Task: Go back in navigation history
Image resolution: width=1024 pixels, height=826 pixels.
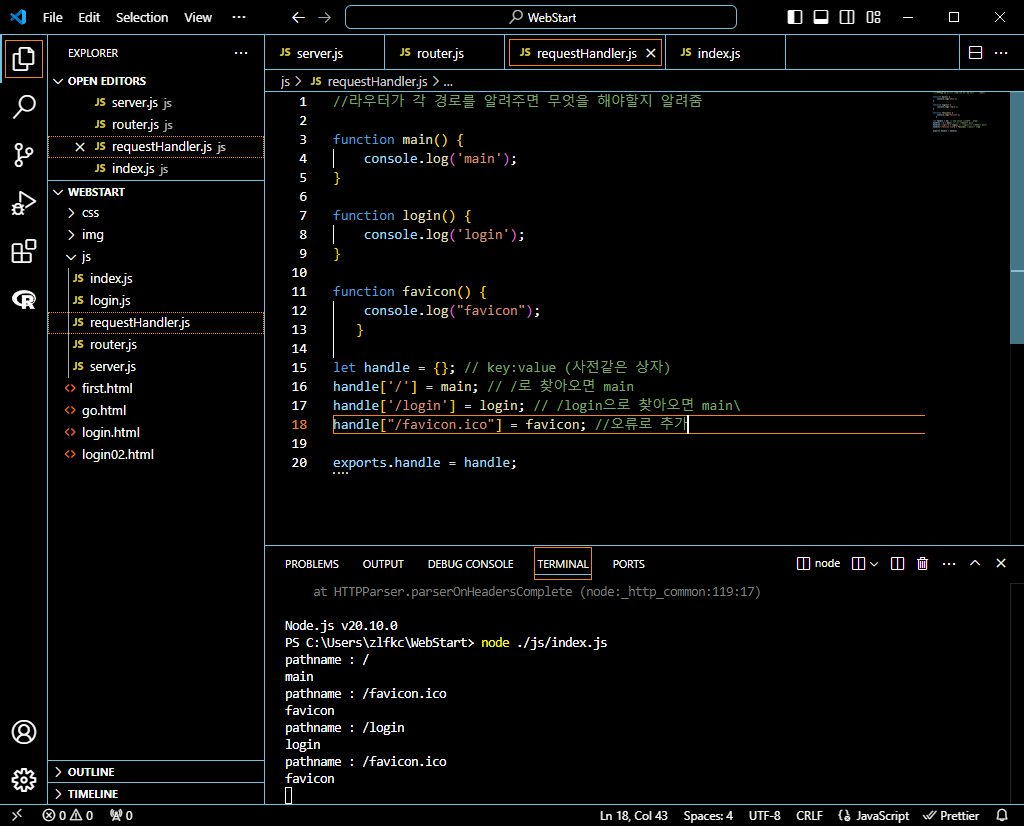Action: tap(298, 18)
